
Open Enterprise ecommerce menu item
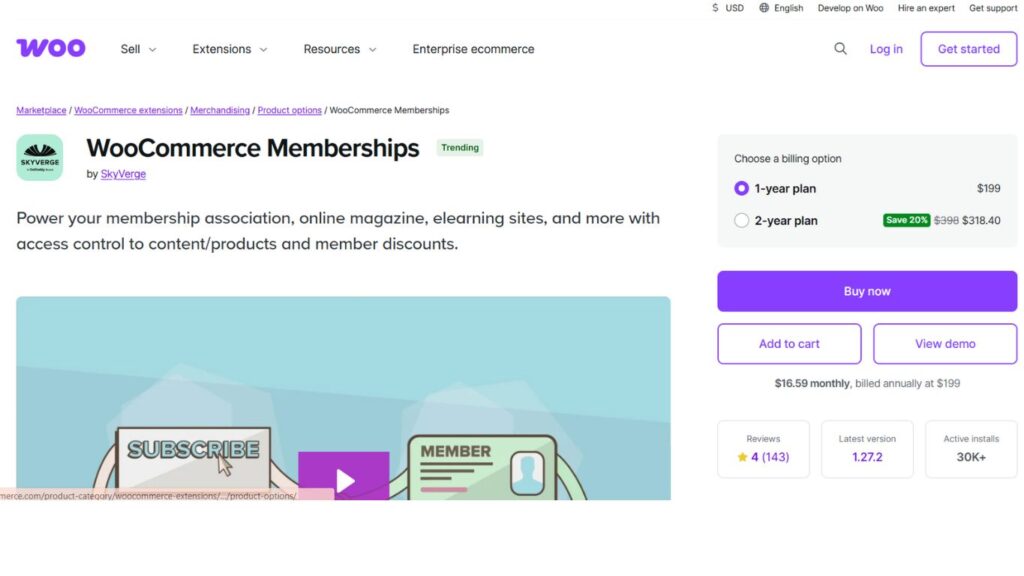(x=473, y=49)
